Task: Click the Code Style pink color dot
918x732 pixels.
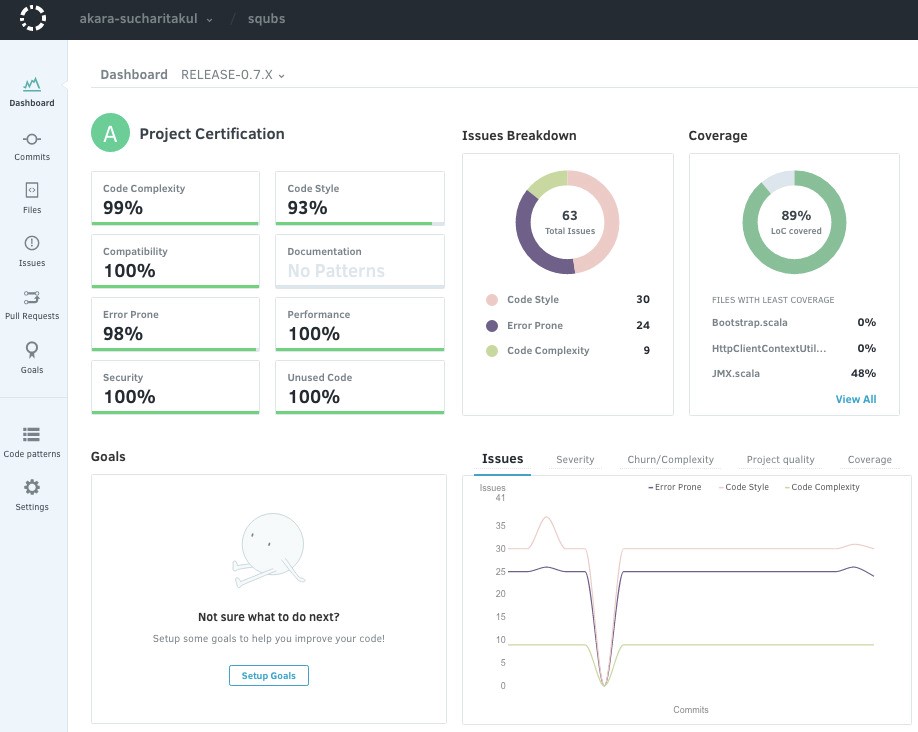Action: [492, 300]
